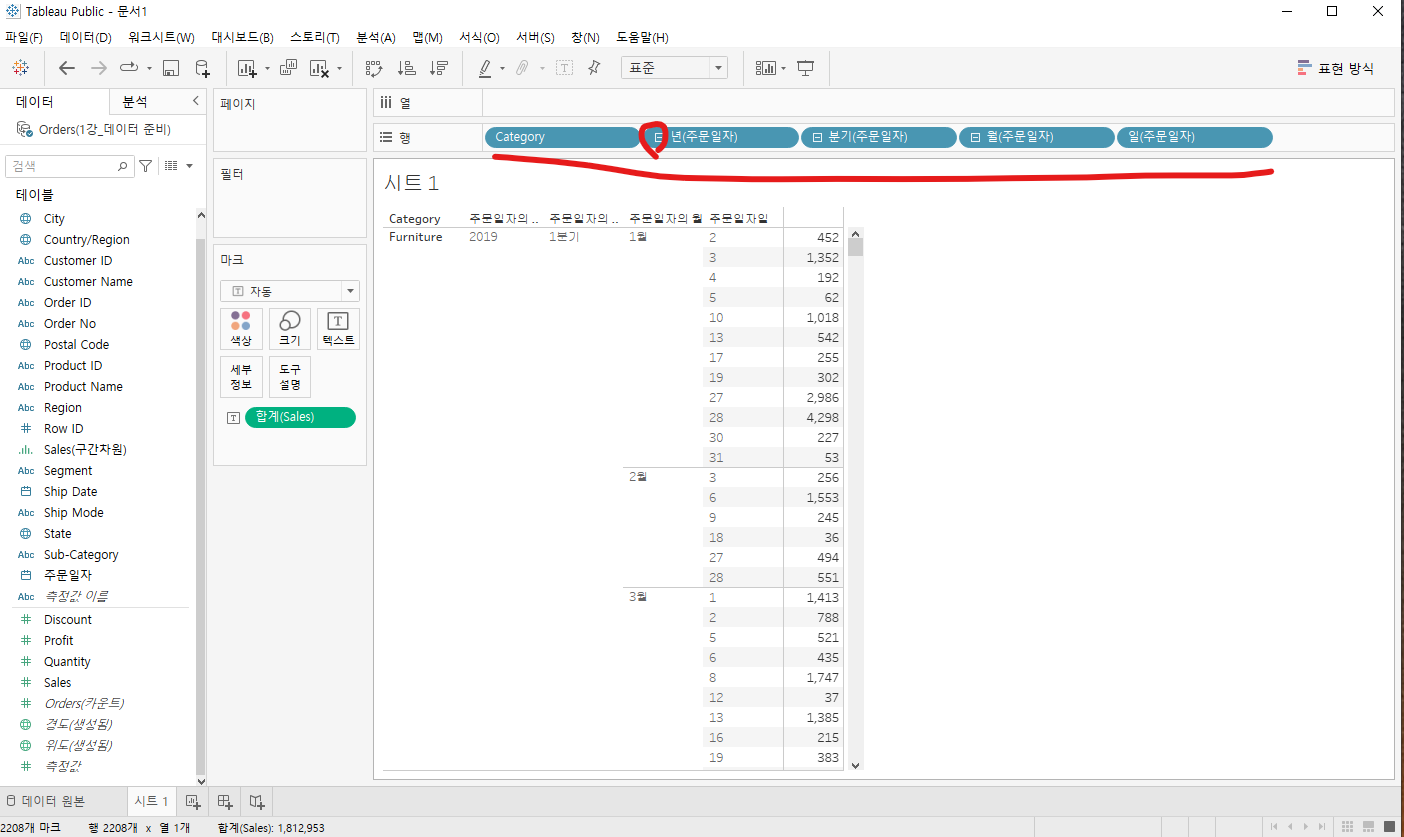Open the 워크시트(W) menu
1404x837 pixels.
click(x=161, y=37)
